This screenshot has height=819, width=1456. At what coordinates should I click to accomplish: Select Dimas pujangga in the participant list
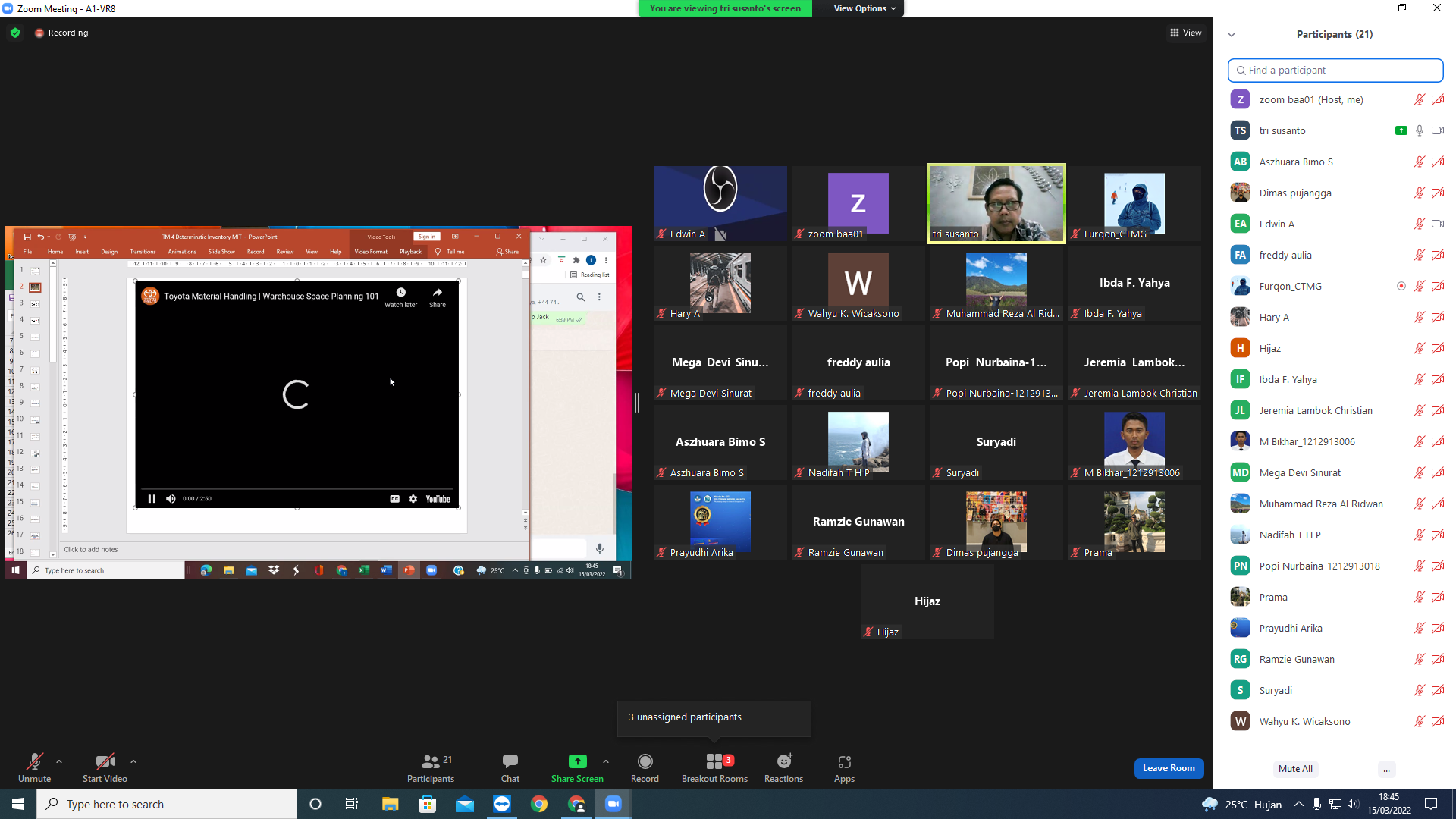(1336, 193)
